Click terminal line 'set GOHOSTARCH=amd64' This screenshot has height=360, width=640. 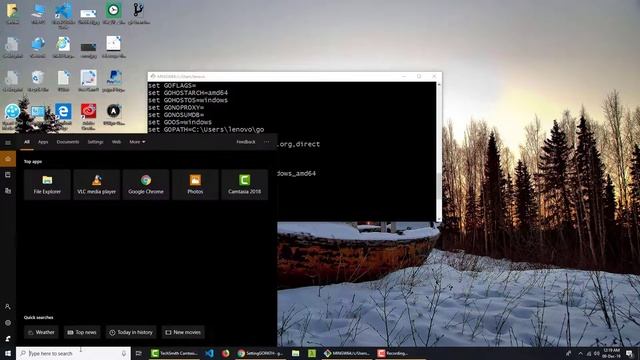click(188, 93)
